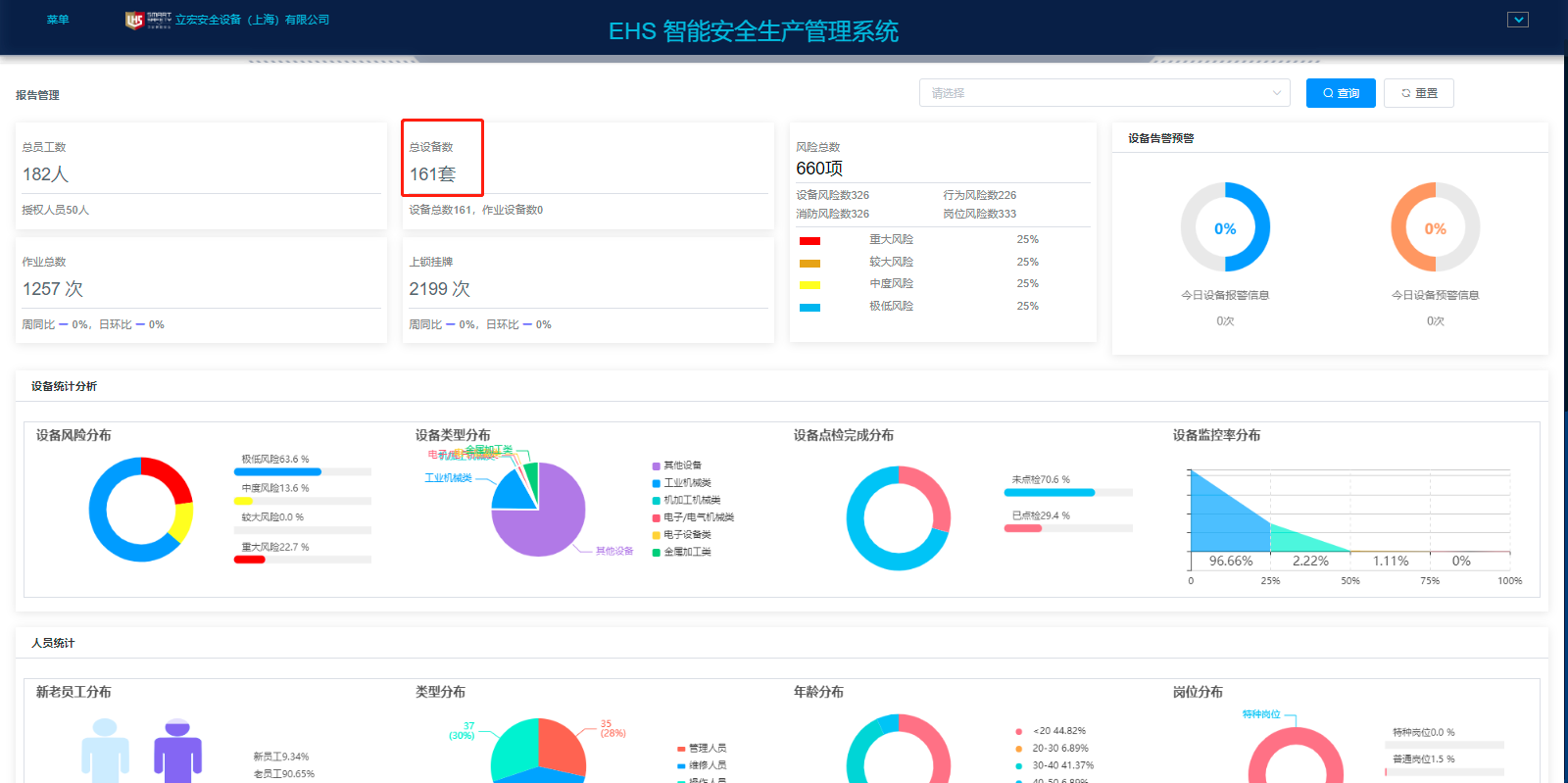Click the blue 今日设备报警信息 donut gauge
1568x783 pixels.
[1225, 227]
